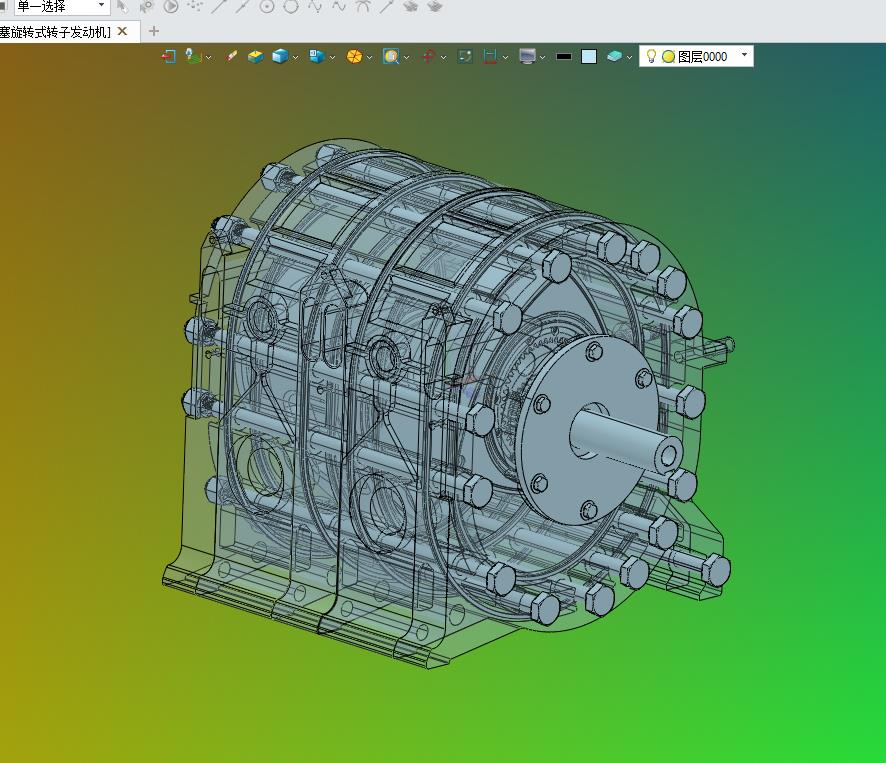Click the blue cube view icon

tap(280, 57)
